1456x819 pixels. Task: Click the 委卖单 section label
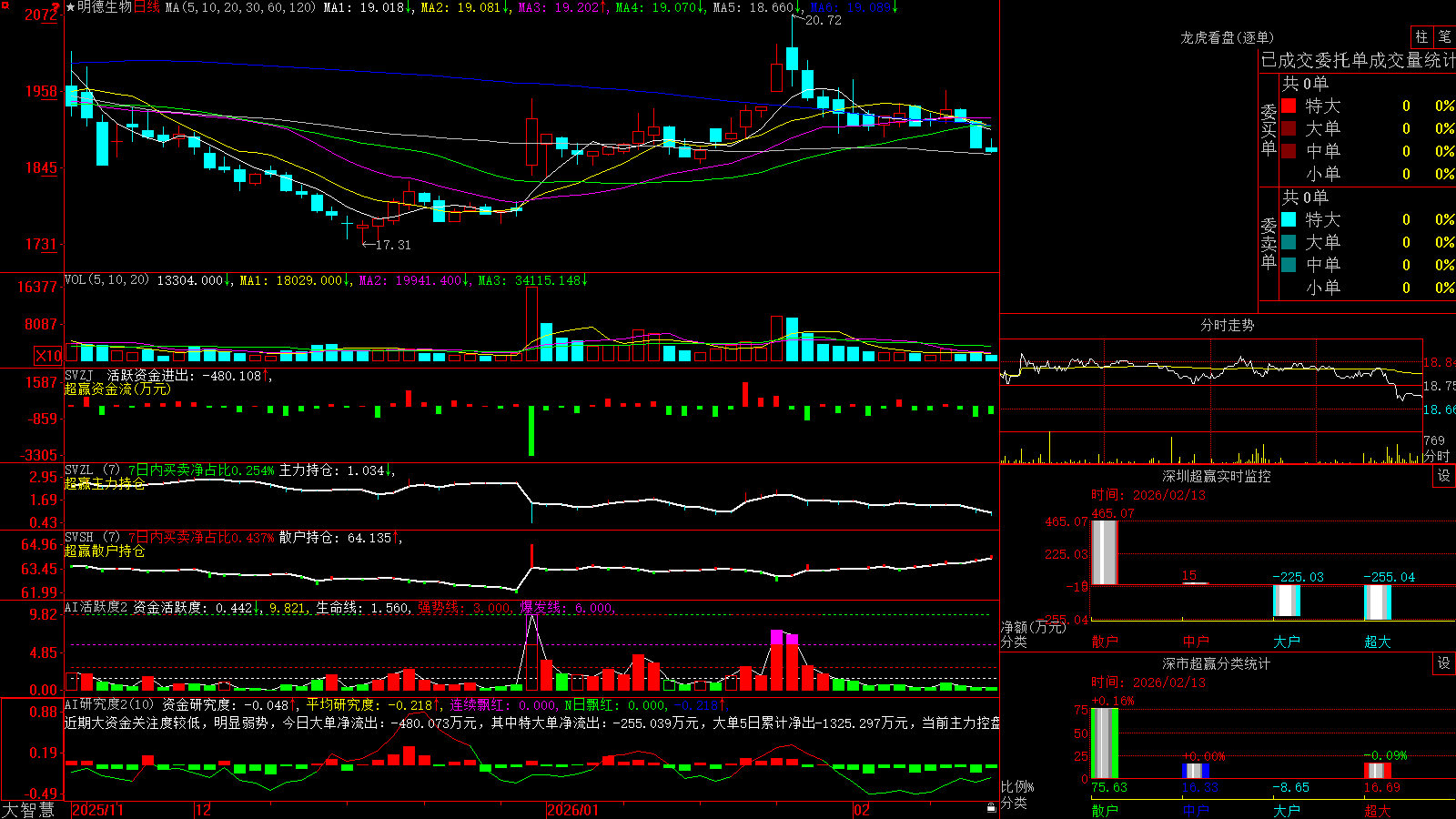click(1269, 243)
